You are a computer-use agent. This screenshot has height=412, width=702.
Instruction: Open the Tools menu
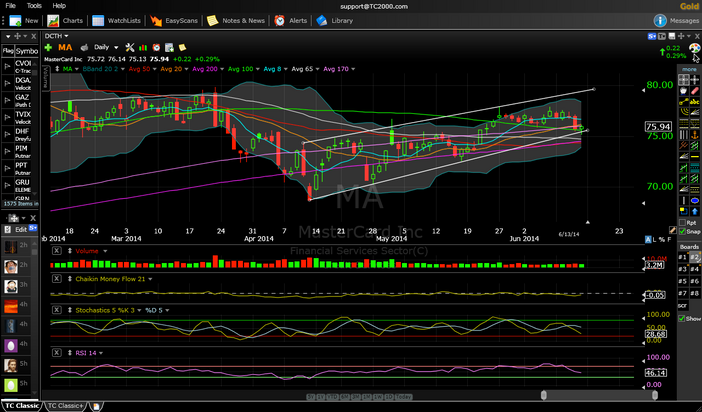[34, 6]
